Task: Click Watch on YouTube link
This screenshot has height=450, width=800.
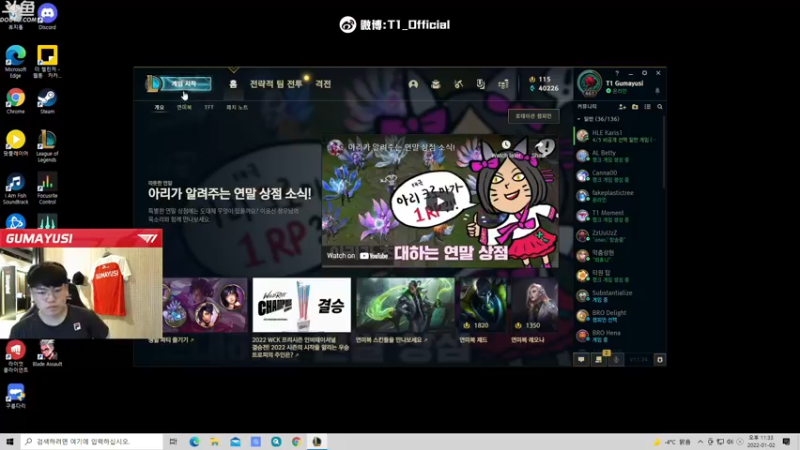Action: tap(357, 256)
